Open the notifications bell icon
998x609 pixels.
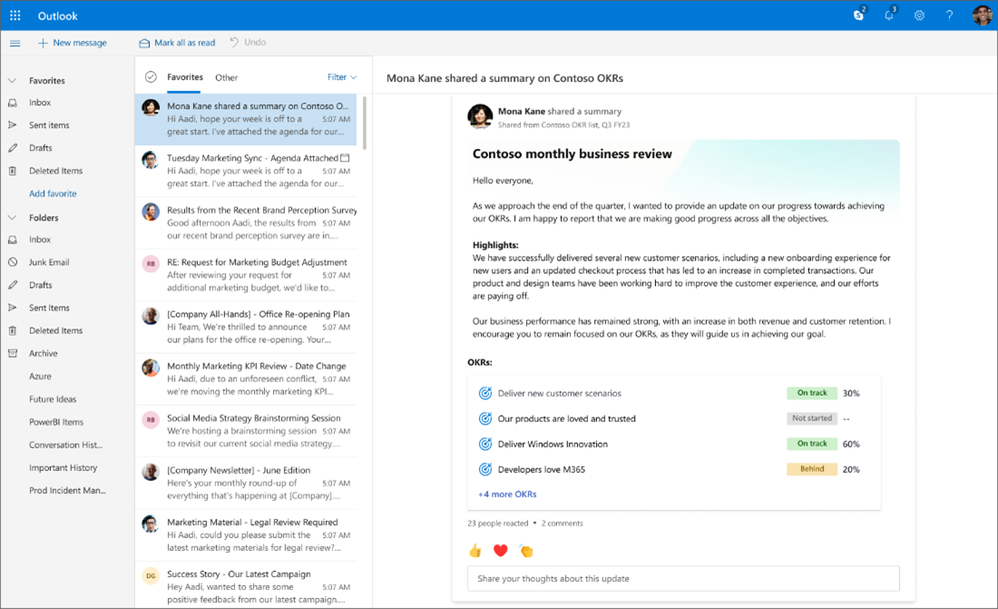889,15
